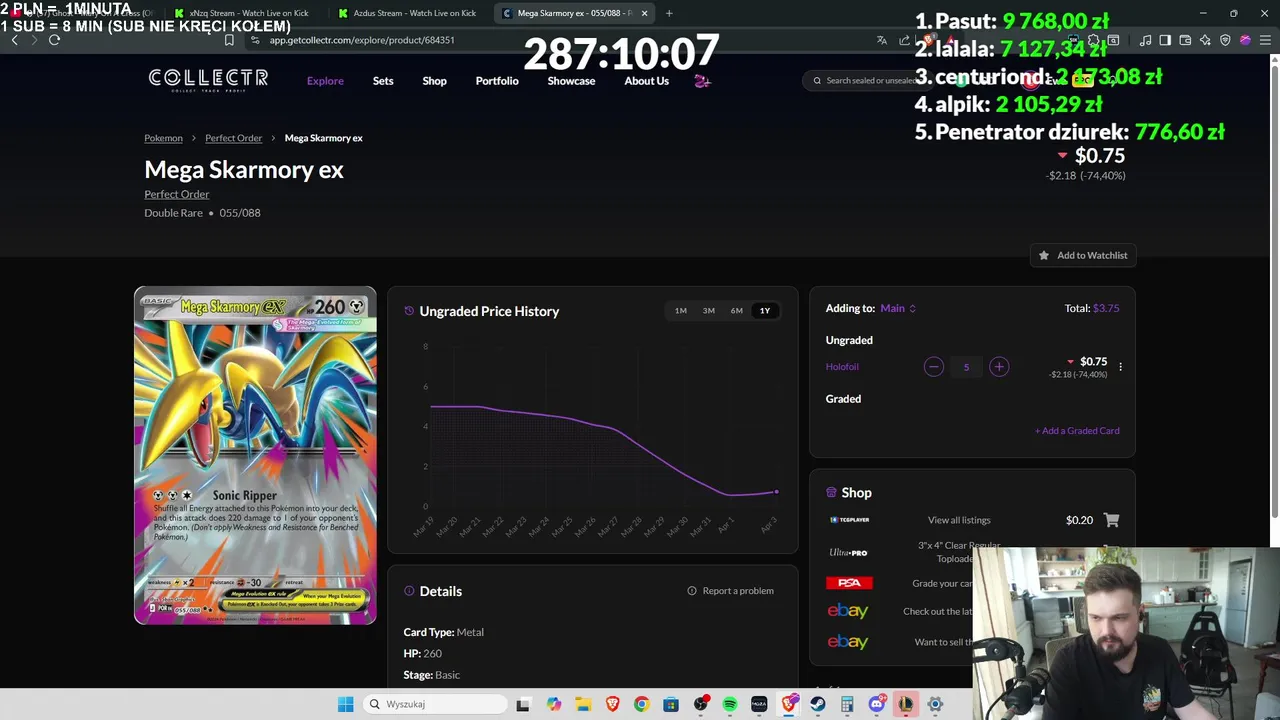
Task: Open the Perfect Order breadcrumb link
Action: pyautogui.click(x=233, y=138)
